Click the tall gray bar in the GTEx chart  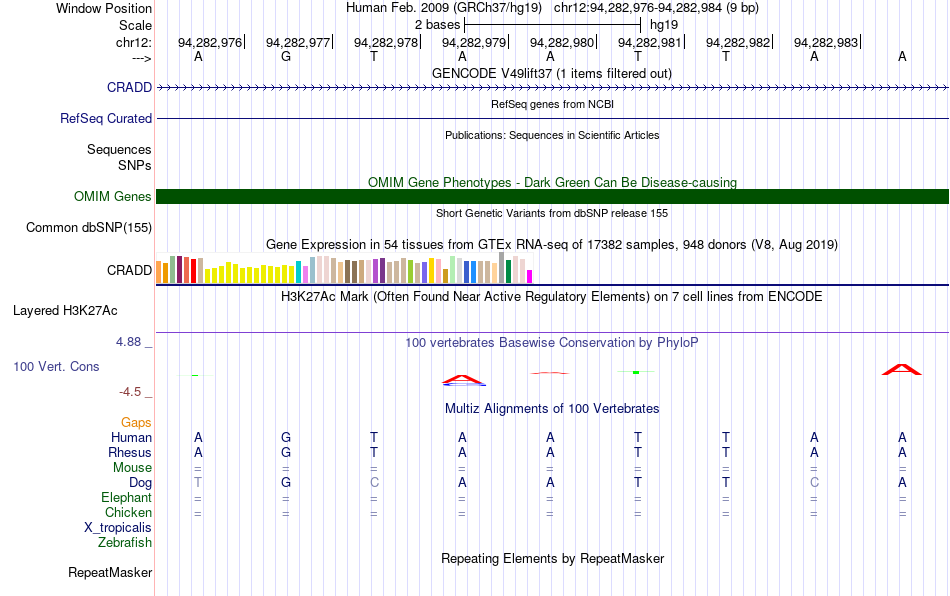click(x=501, y=267)
